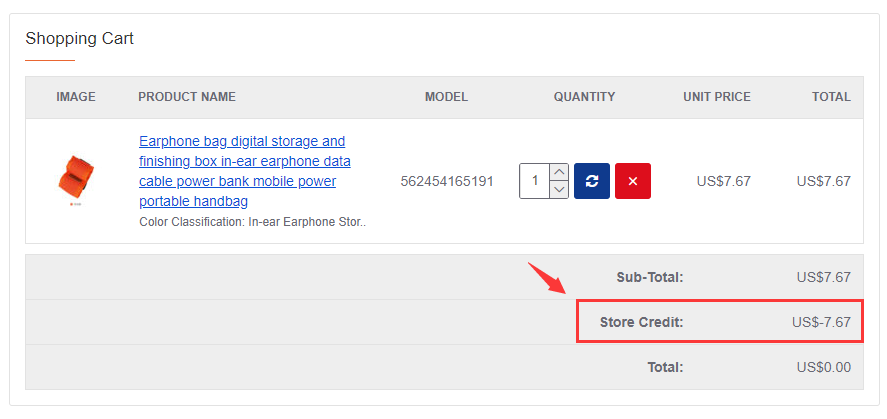The image size is (887, 419).
Task: Click the MODEL column header
Action: [446, 97]
